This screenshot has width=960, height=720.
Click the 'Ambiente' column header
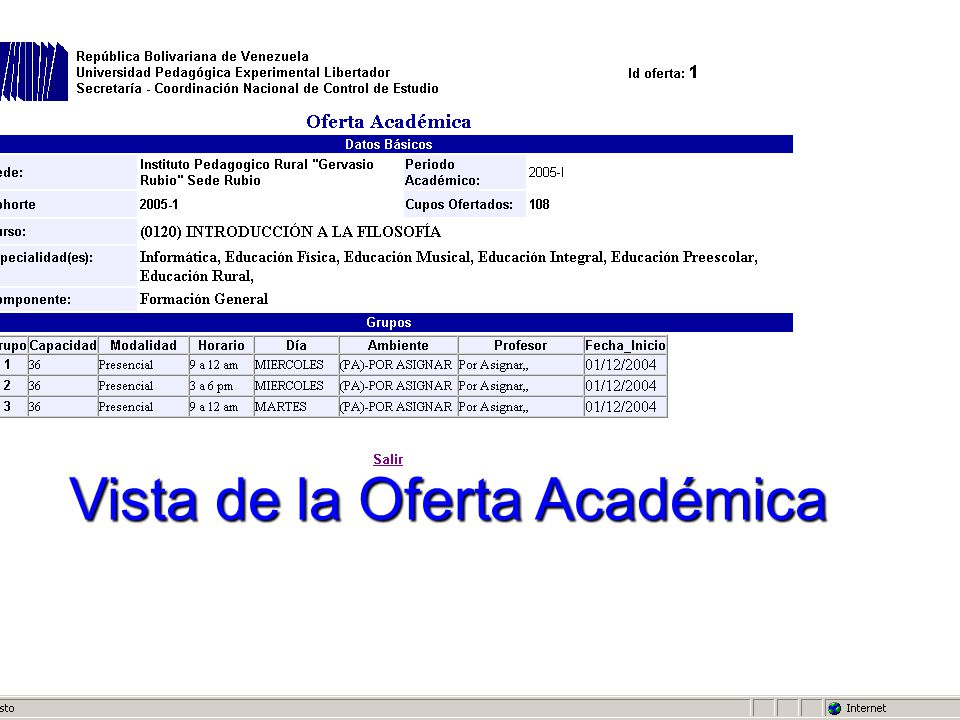click(x=398, y=345)
